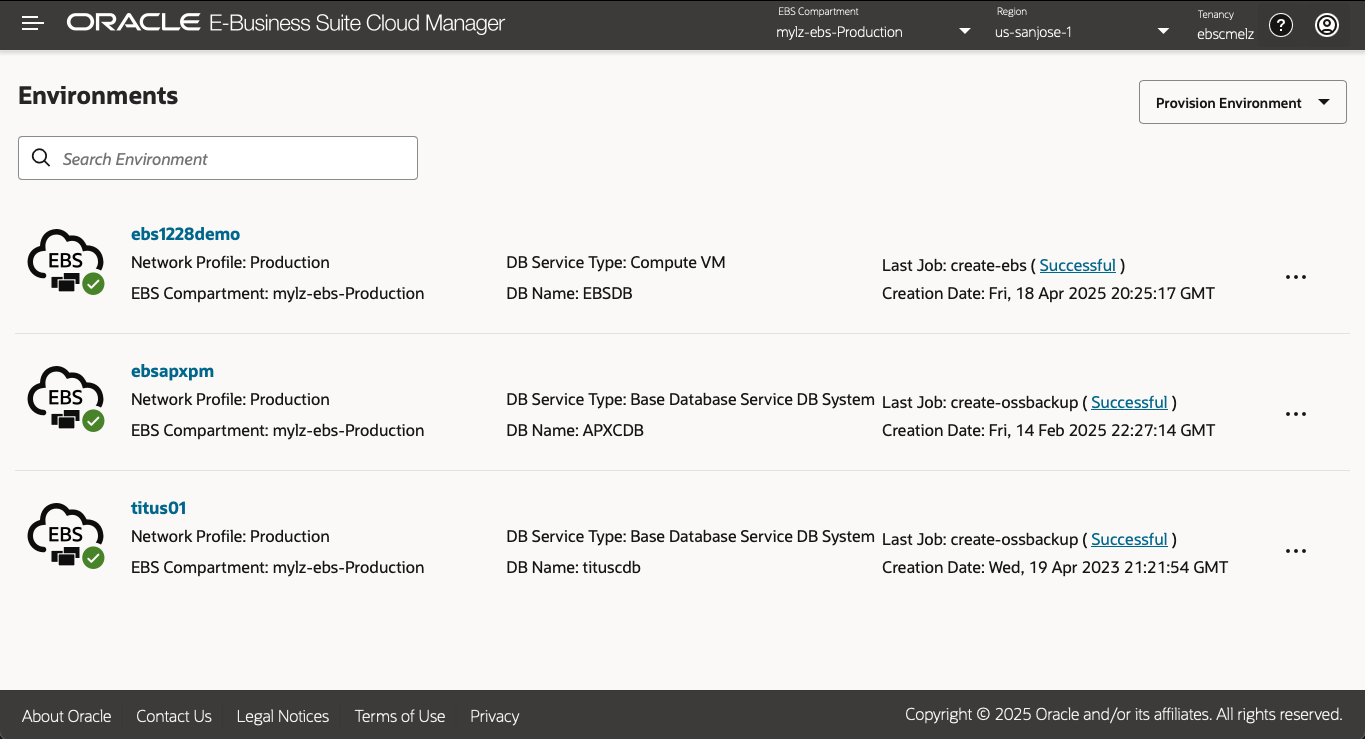Open the navigation hamburger menu
This screenshot has height=739, width=1365.
click(x=31, y=23)
